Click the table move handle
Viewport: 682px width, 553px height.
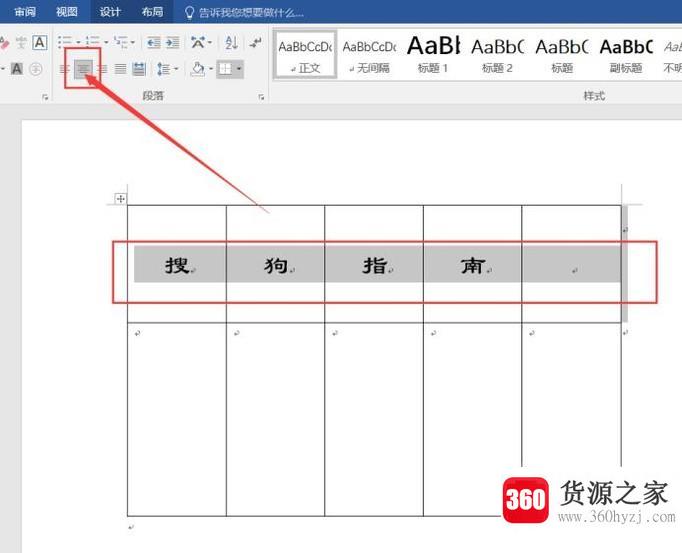(120, 199)
